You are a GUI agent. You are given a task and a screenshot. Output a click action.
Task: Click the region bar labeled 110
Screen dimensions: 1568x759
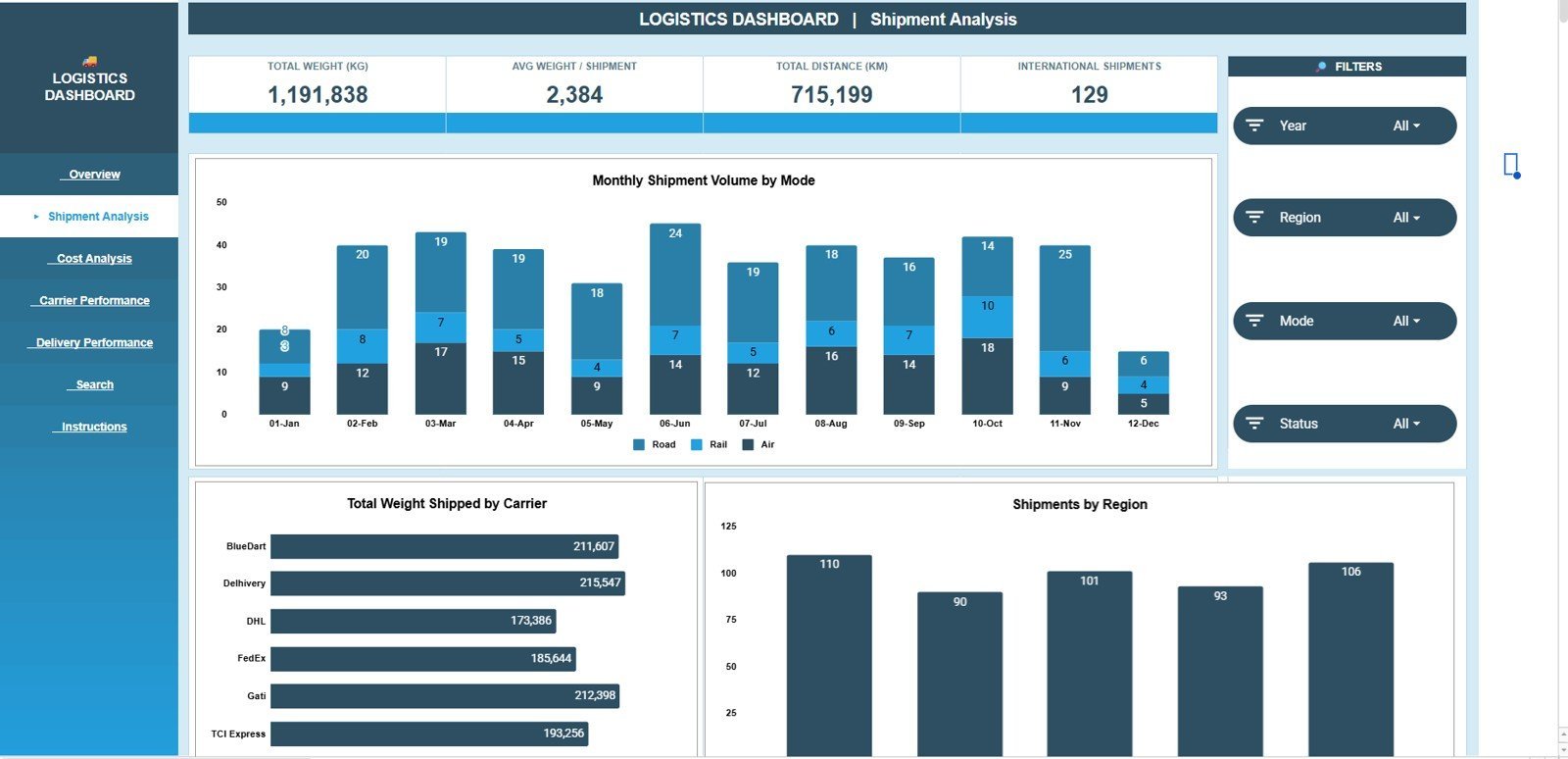(x=829, y=655)
